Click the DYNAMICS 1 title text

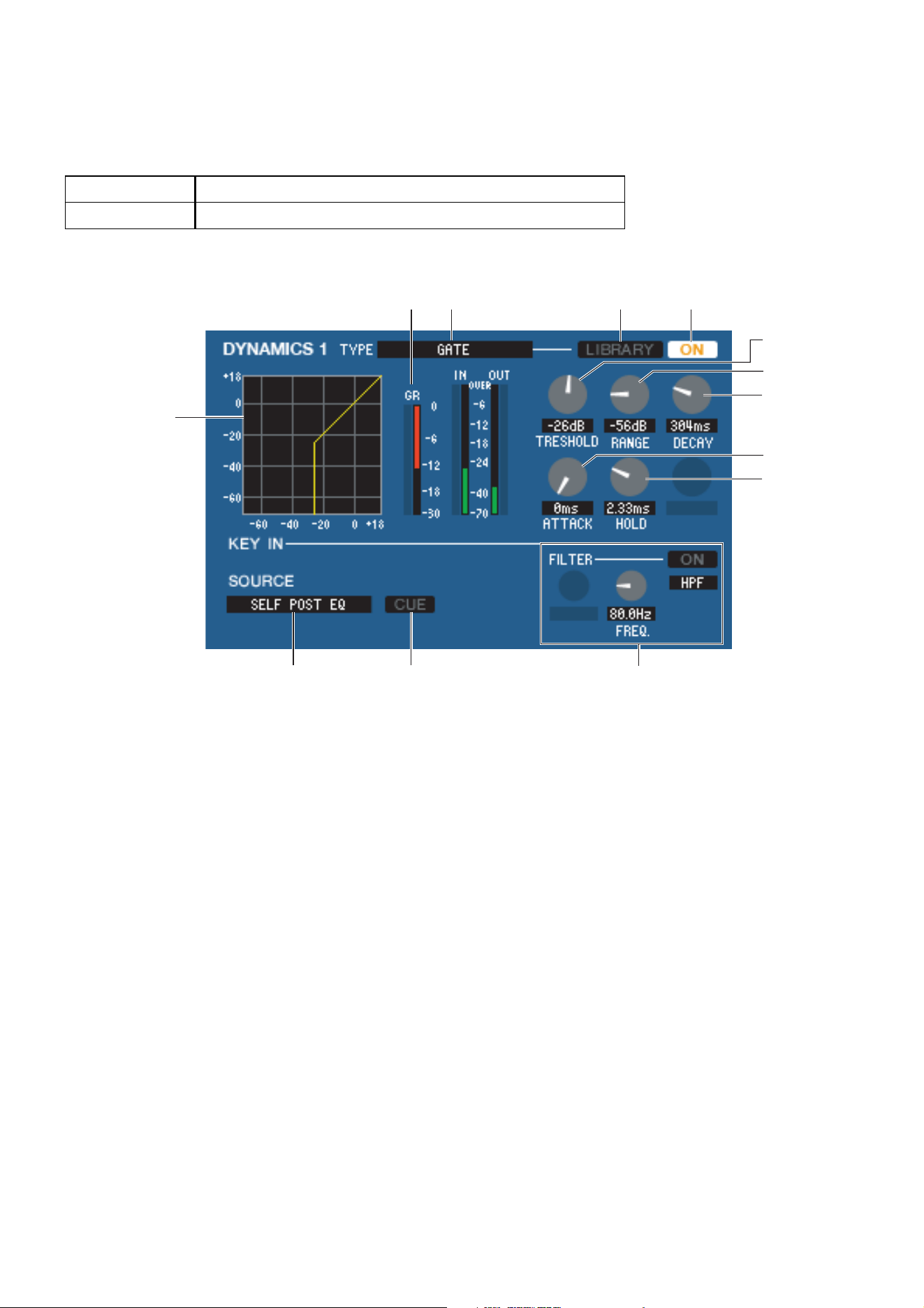click(x=274, y=349)
